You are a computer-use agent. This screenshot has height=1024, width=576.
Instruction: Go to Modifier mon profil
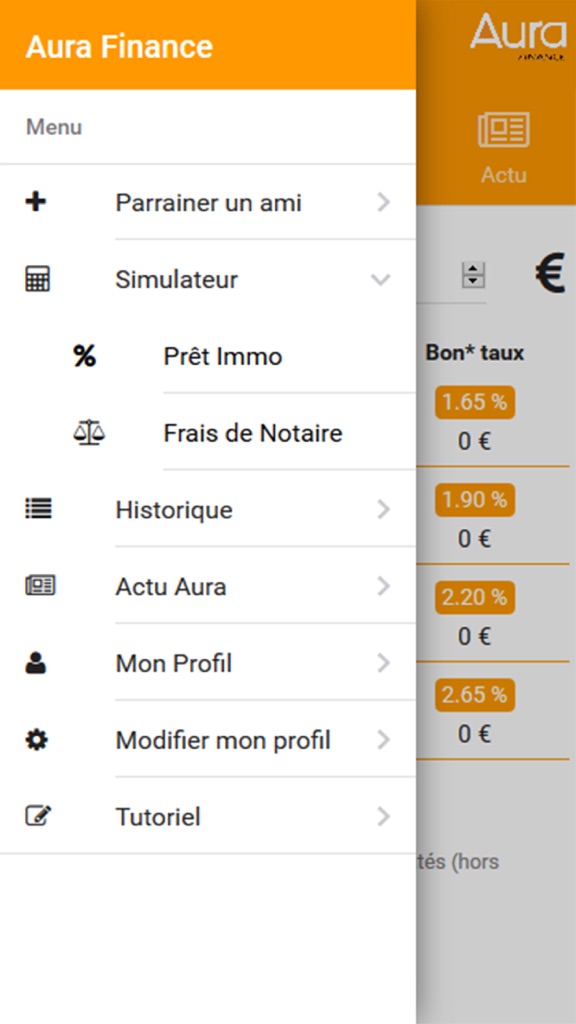point(208,739)
